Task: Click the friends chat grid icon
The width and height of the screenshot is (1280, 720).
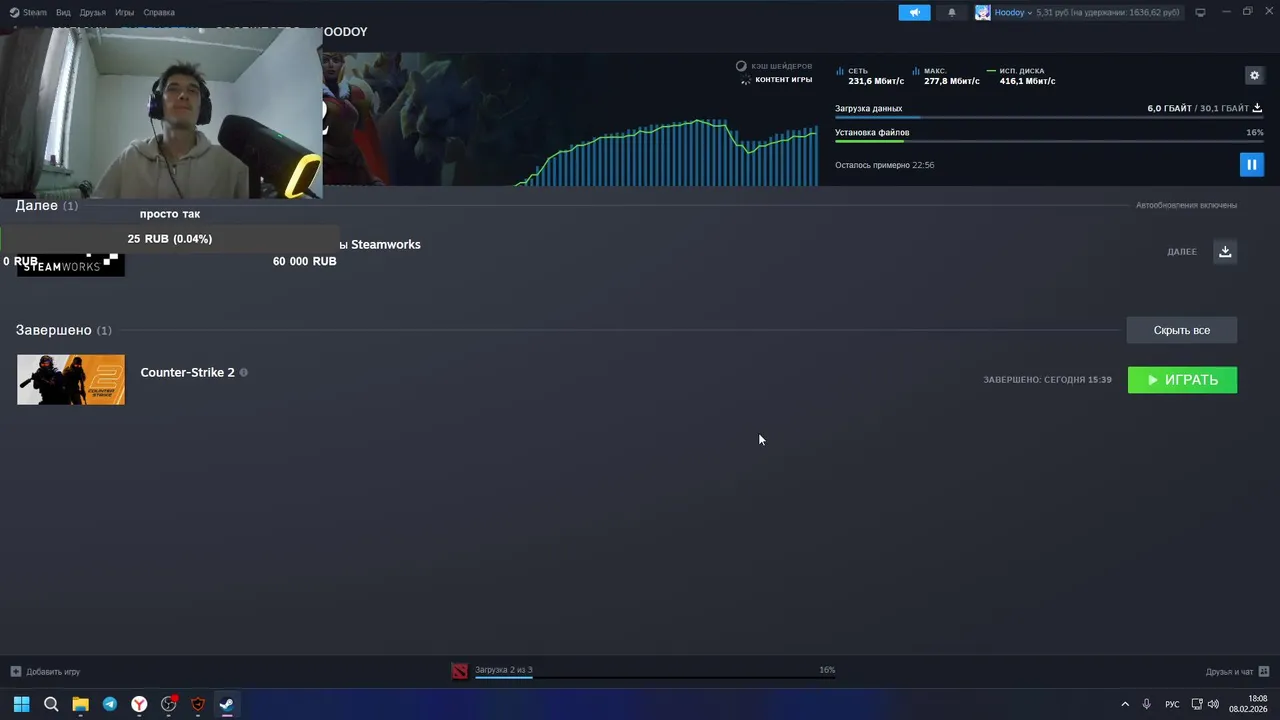Action: click(x=1264, y=671)
